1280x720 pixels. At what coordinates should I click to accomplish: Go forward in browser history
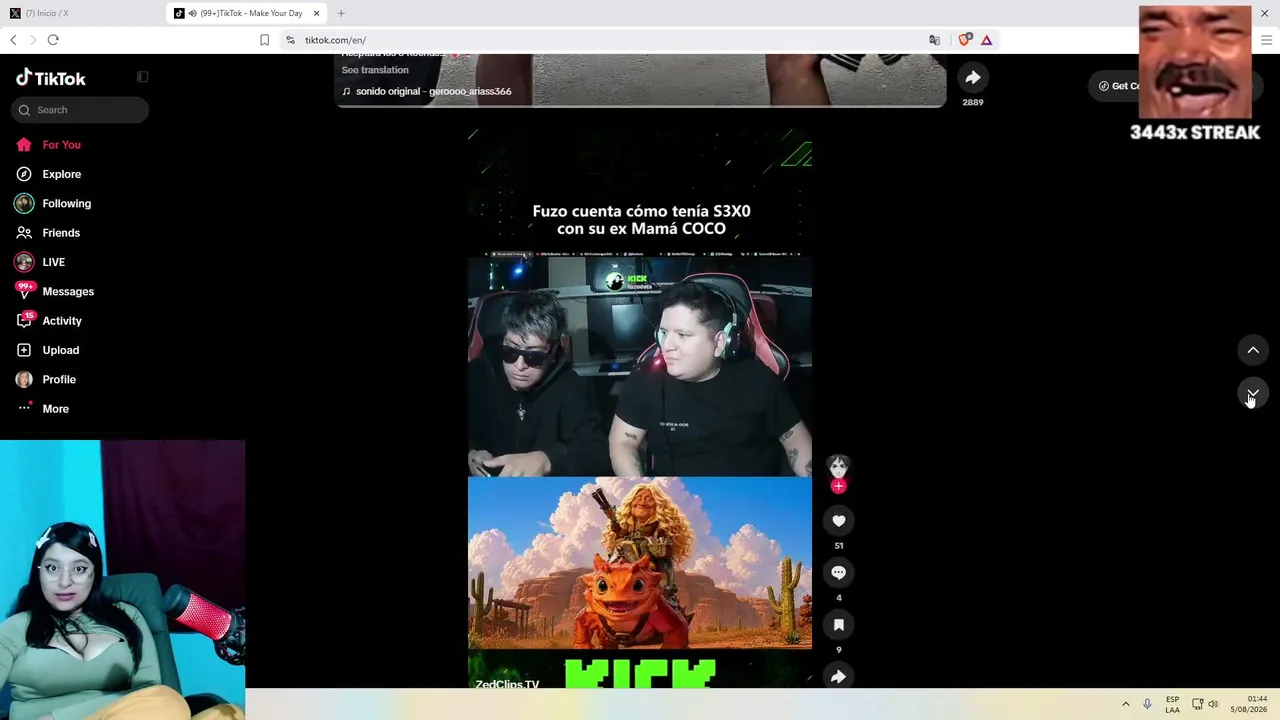point(32,40)
